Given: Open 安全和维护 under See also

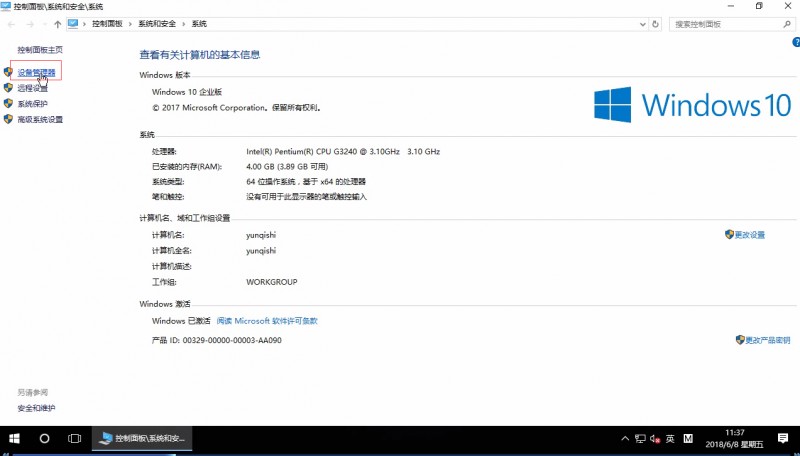Looking at the screenshot, I should tap(36, 408).
